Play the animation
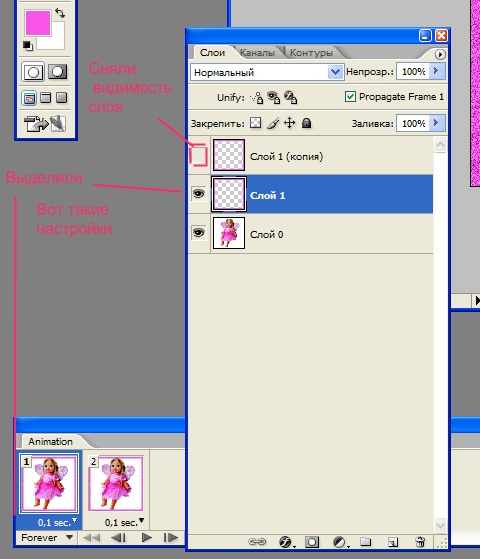Screen dimensions: 480x559 pyautogui.click(x=146, y=538)
